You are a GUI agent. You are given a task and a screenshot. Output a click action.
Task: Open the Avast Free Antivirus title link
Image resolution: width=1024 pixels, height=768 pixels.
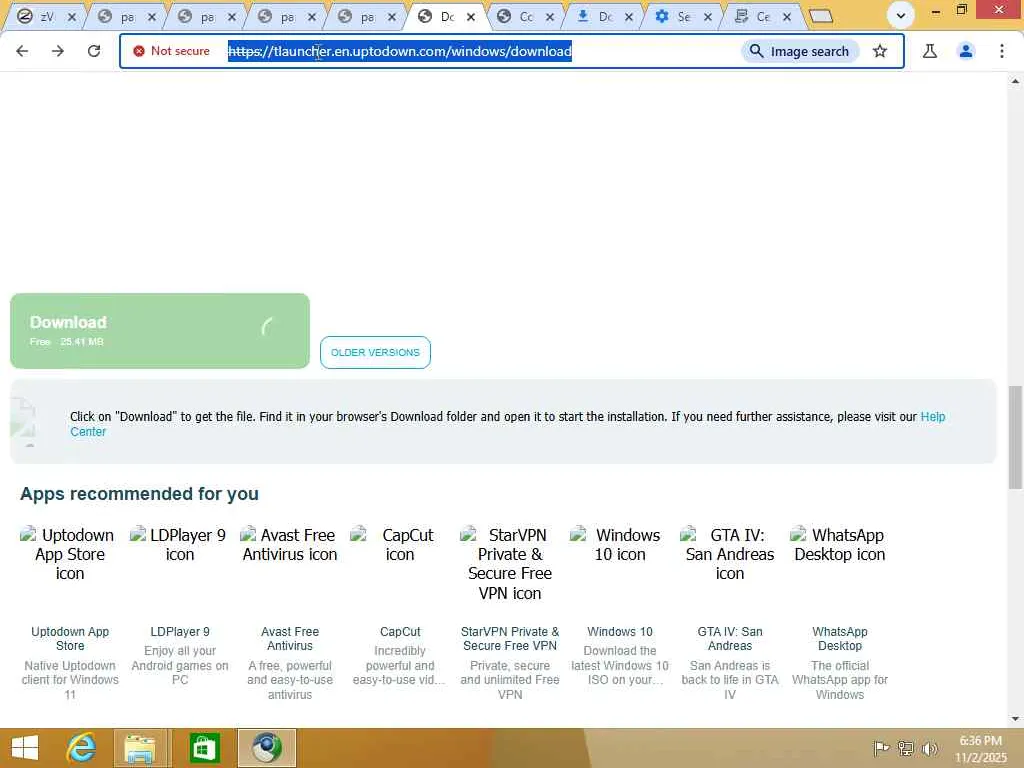(290, 639)
